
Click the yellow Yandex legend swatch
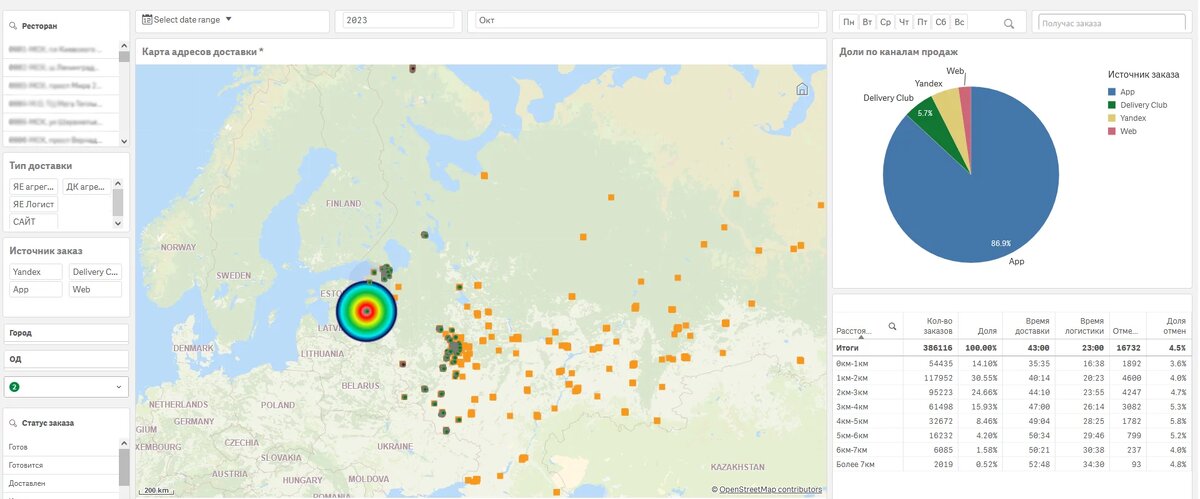click(1112, 118)
